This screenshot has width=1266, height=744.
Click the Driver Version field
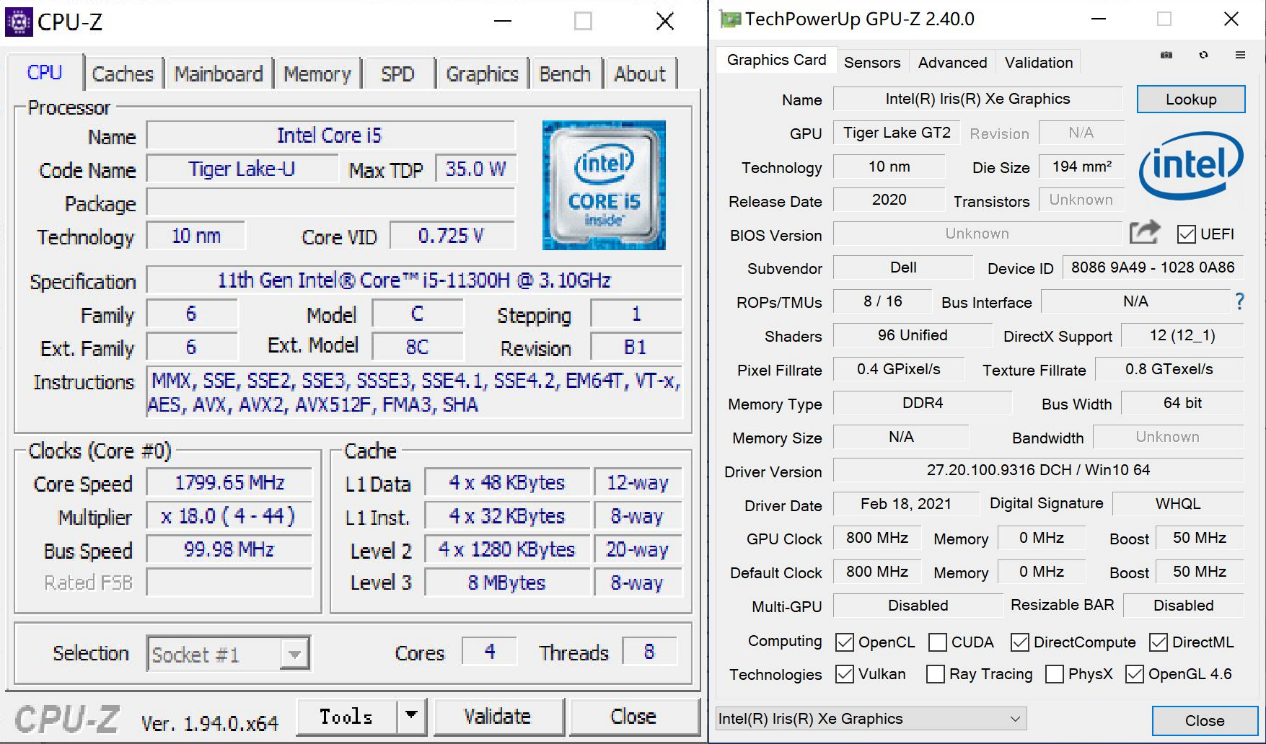[x=1038, y=470]
